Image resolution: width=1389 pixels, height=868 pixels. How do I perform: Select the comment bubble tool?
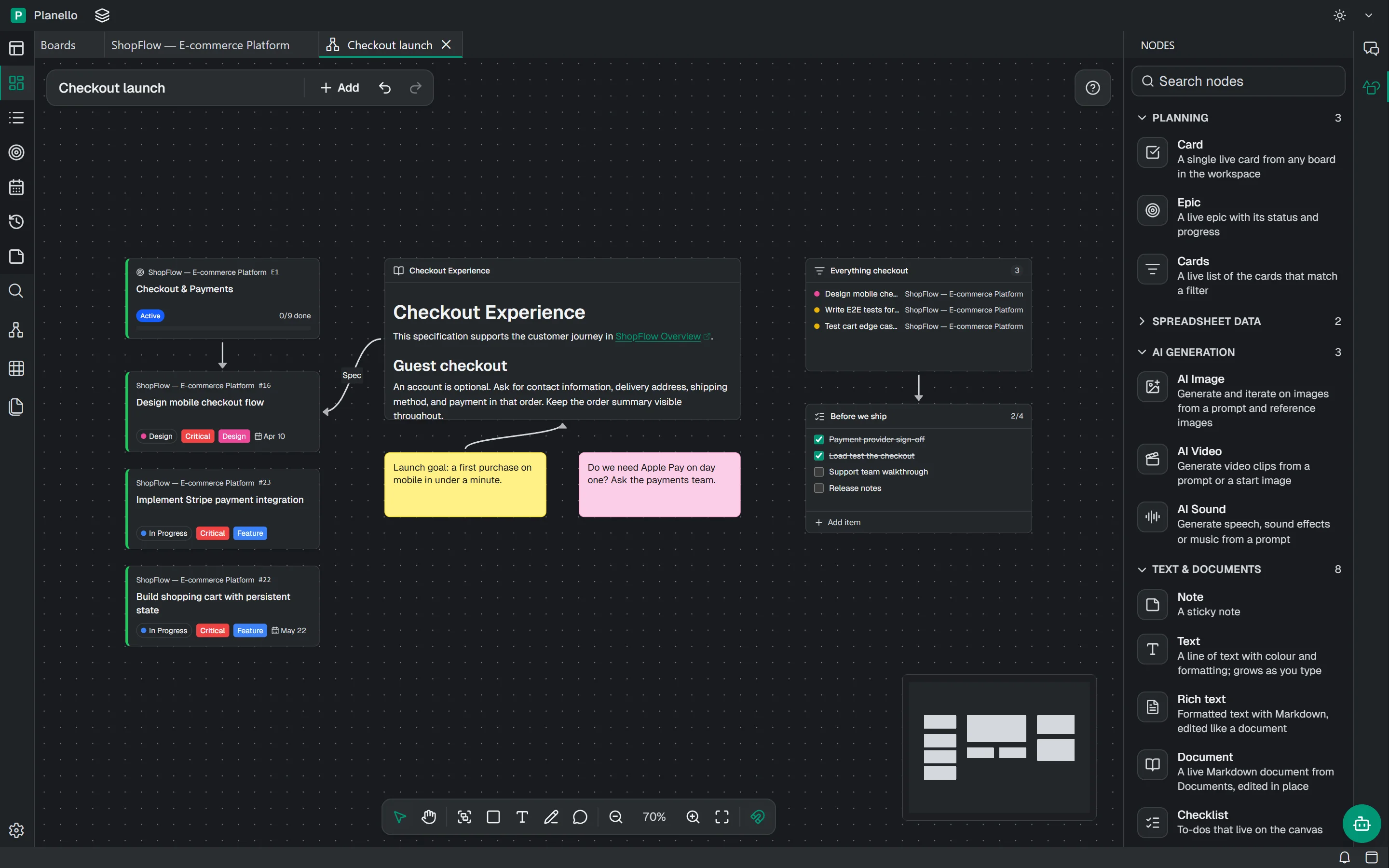pyautogui.click(x=580, y=816)
